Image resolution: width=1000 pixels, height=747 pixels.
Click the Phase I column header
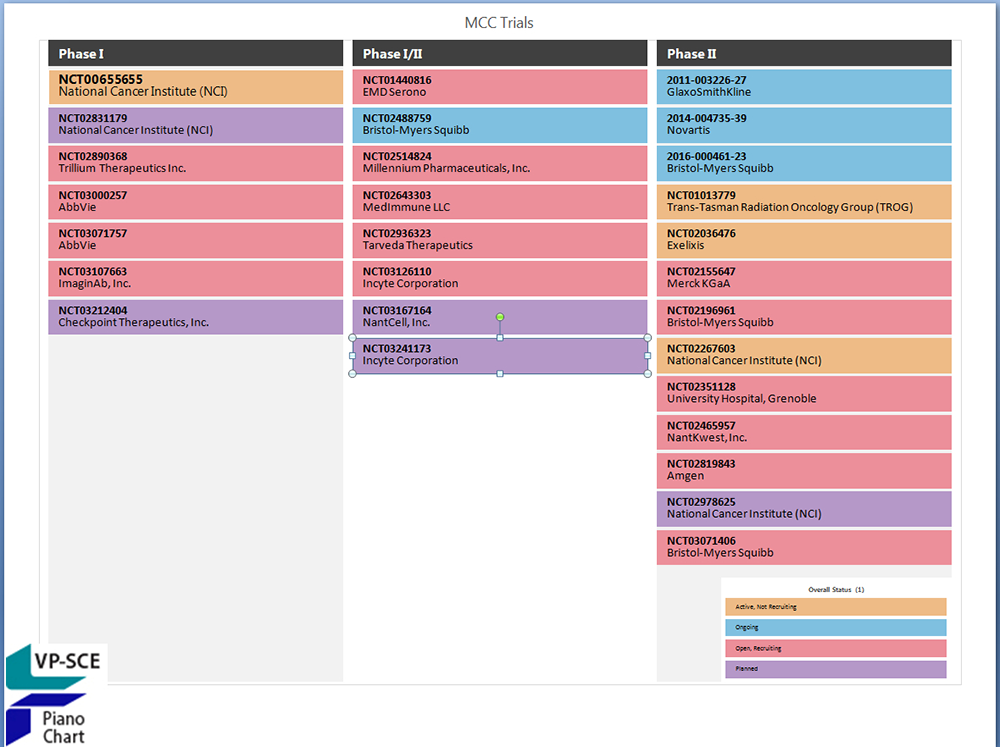(x=196, y=54)
